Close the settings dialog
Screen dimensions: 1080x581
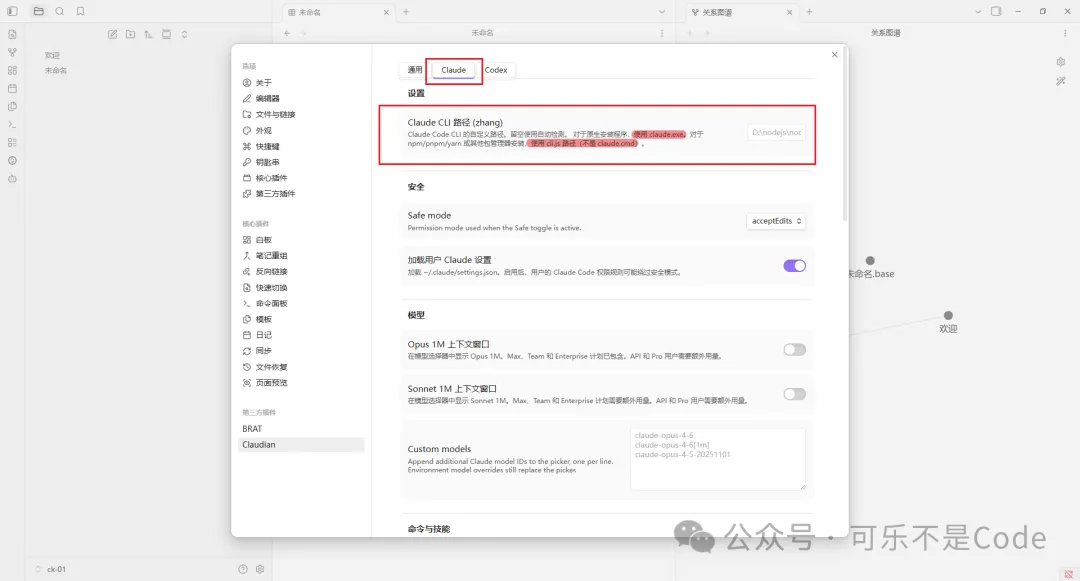[835, 54]
